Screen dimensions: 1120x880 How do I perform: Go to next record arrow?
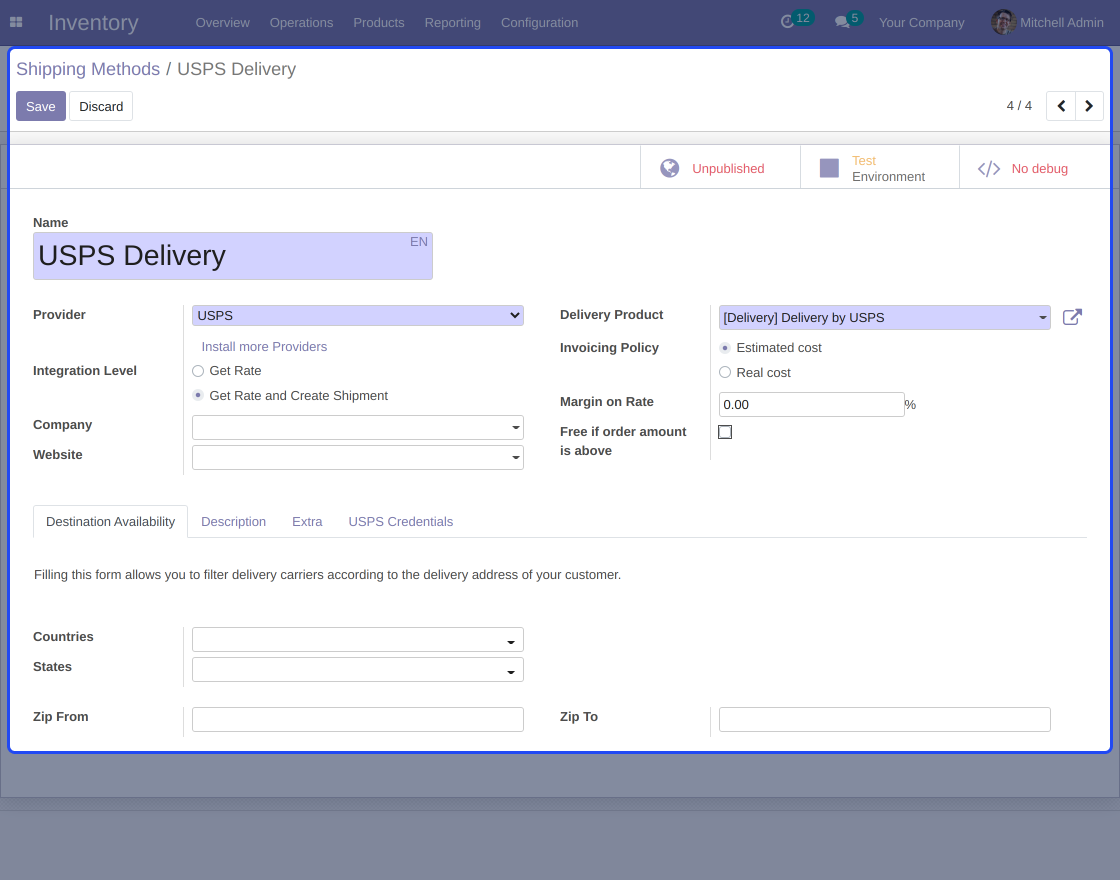pyautogui.click(x=1089, y=106)
